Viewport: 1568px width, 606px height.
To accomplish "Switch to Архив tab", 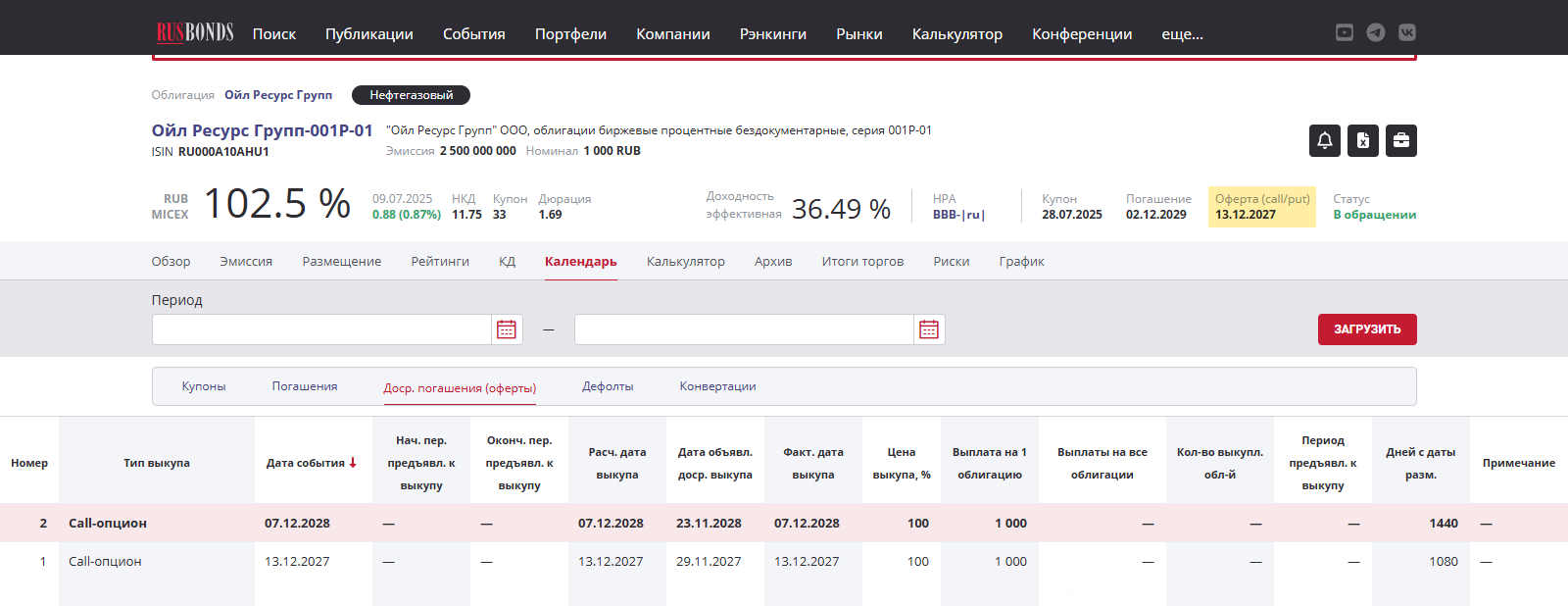I will (x=773, y=262).
